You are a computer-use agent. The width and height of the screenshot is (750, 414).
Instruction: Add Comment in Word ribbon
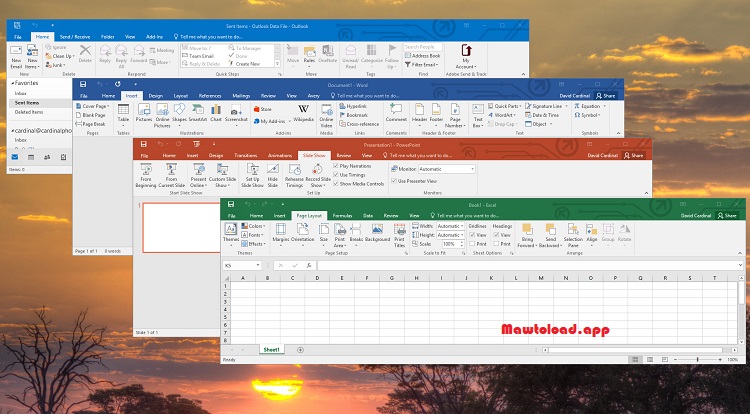click(x=396, y=113)
